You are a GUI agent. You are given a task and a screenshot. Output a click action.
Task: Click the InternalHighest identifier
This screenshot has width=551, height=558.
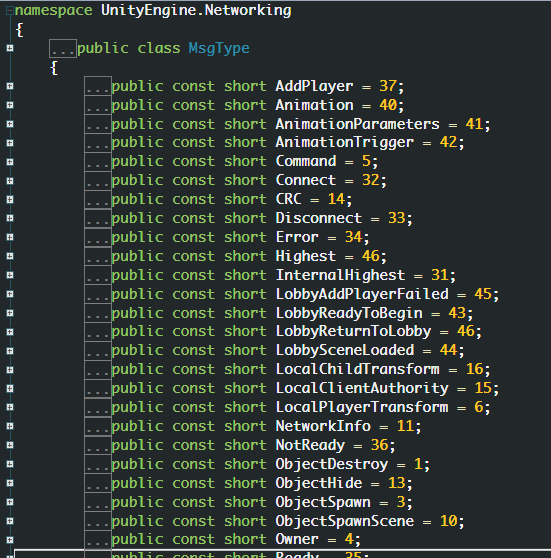pos(340,275)
